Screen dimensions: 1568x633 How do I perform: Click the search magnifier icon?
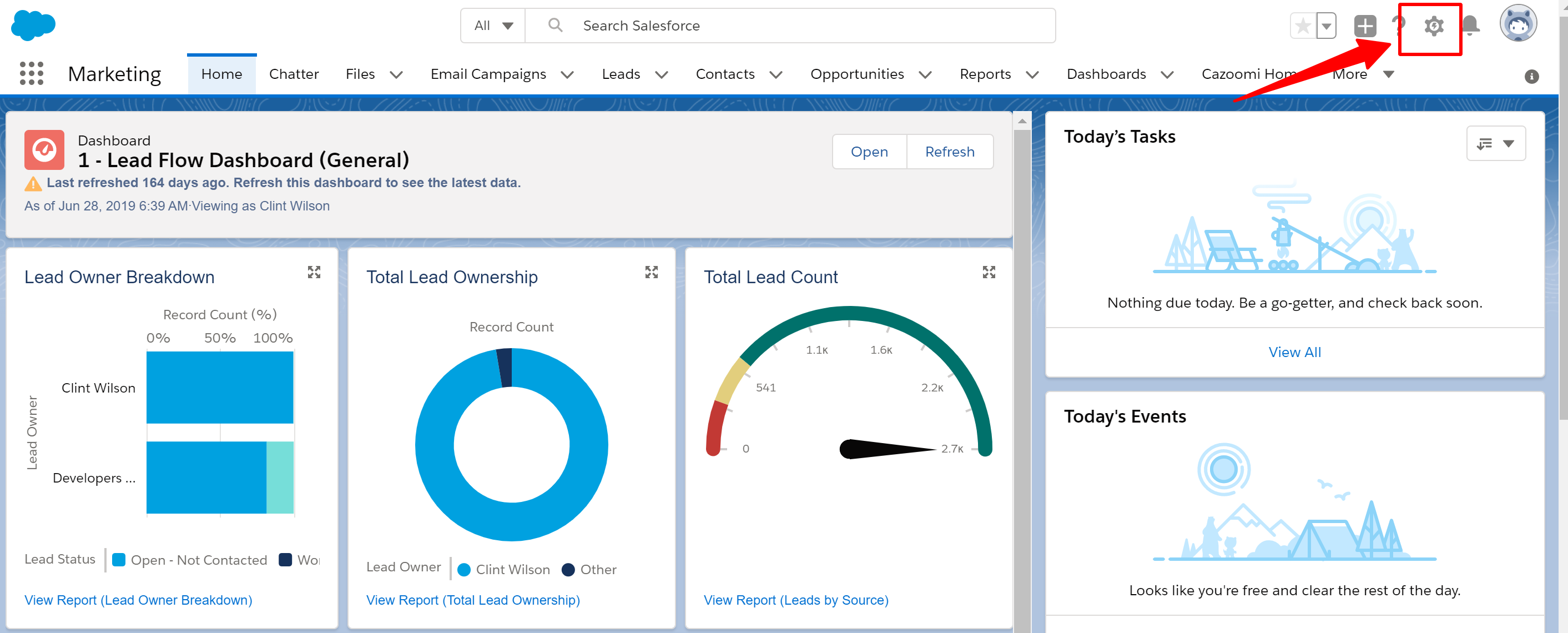coord(555,25)
